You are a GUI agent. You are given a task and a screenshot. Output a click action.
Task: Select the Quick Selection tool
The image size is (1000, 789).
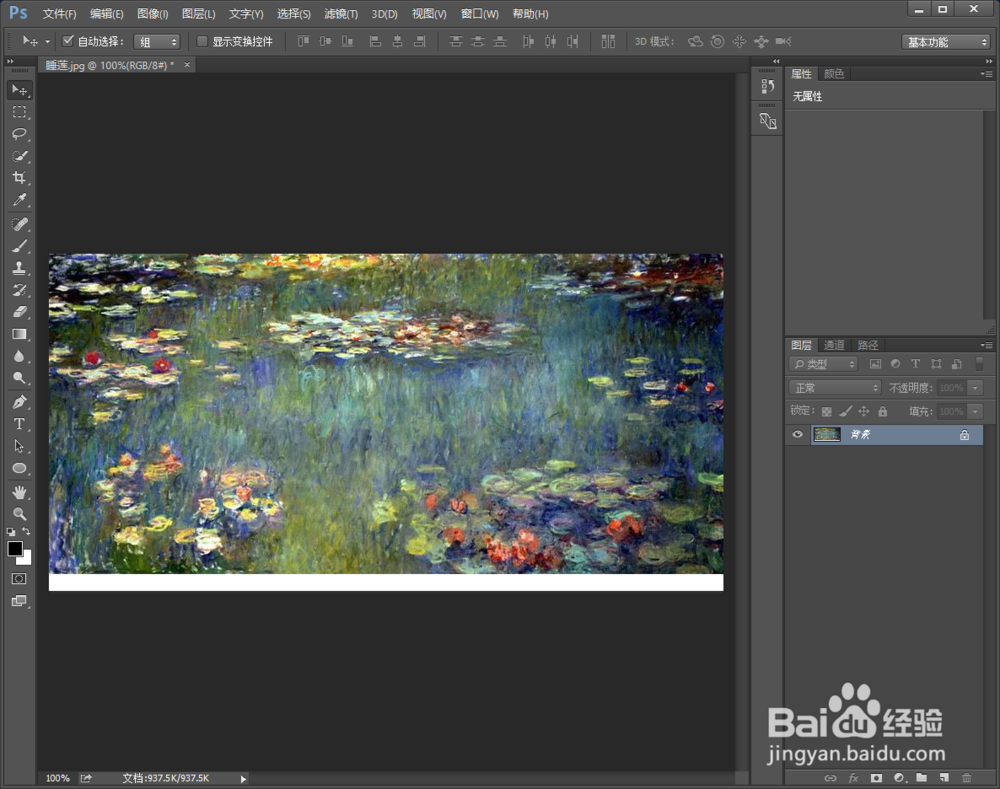19,156
